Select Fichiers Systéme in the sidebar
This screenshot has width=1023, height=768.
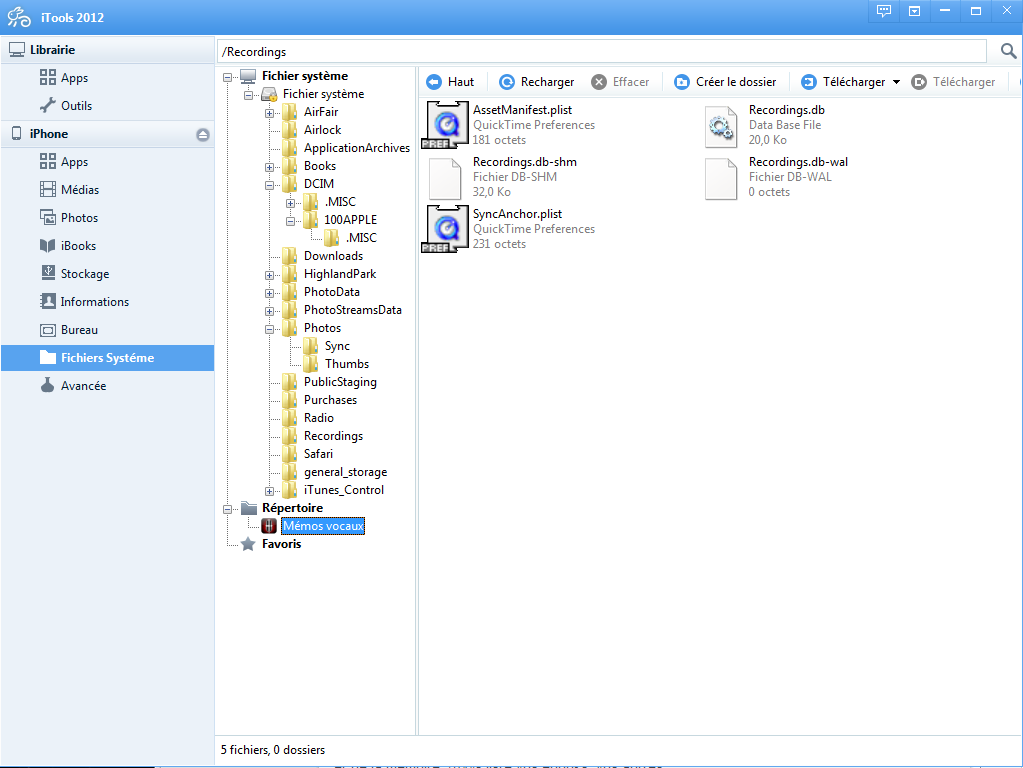pyautogui.click(x=108, y=358)
